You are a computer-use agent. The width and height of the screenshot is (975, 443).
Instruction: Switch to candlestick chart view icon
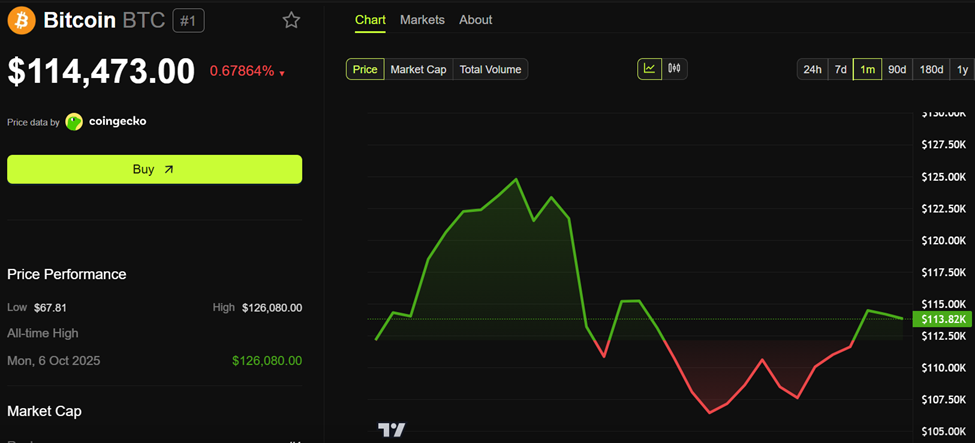pos(675,69)
